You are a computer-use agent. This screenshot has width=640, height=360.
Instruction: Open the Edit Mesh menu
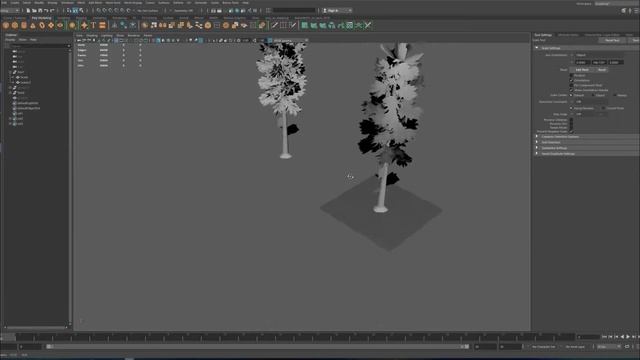(95, 3)
